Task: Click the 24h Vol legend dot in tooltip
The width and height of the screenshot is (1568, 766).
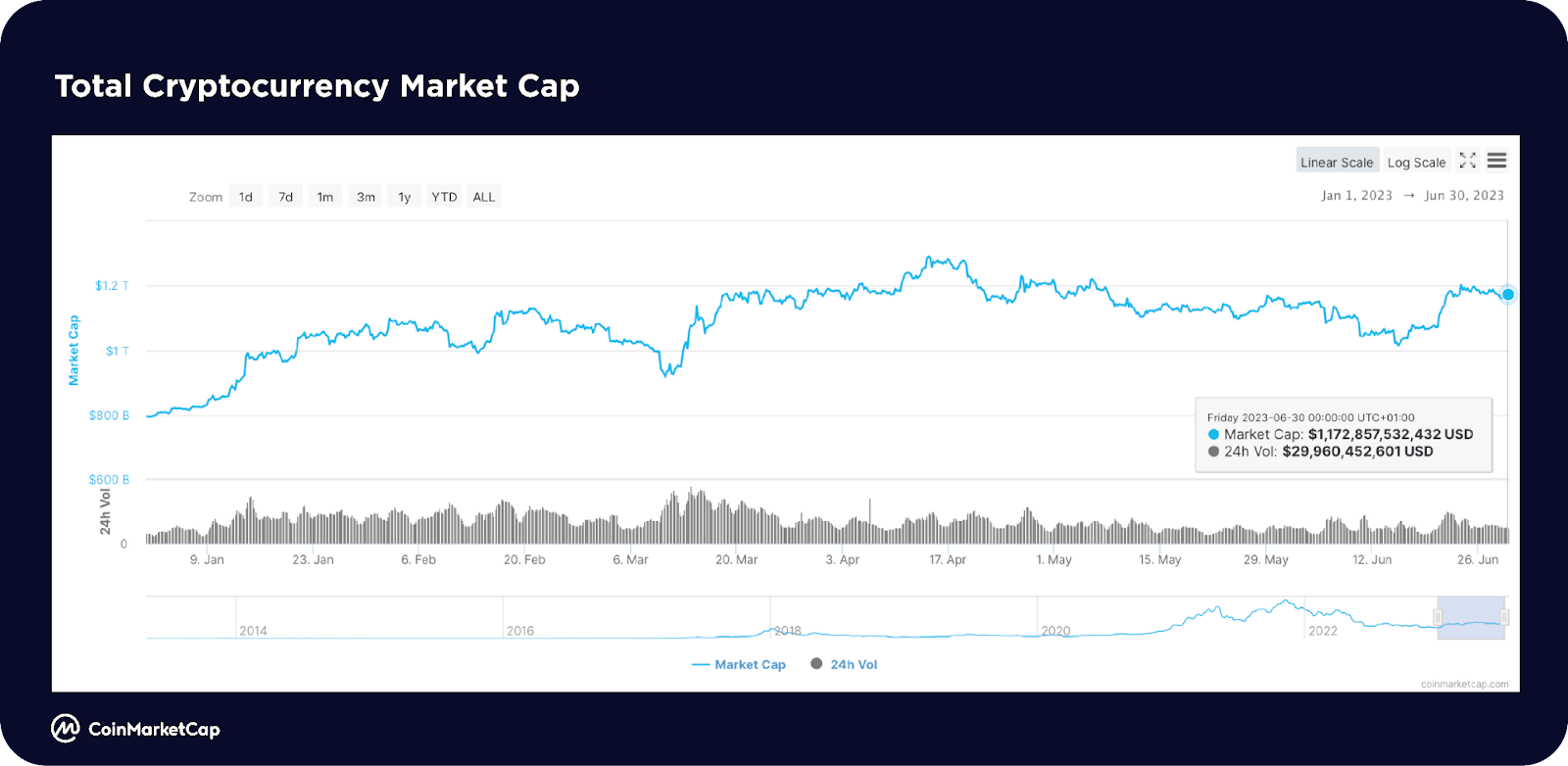Action: [x=1215, y=452]
